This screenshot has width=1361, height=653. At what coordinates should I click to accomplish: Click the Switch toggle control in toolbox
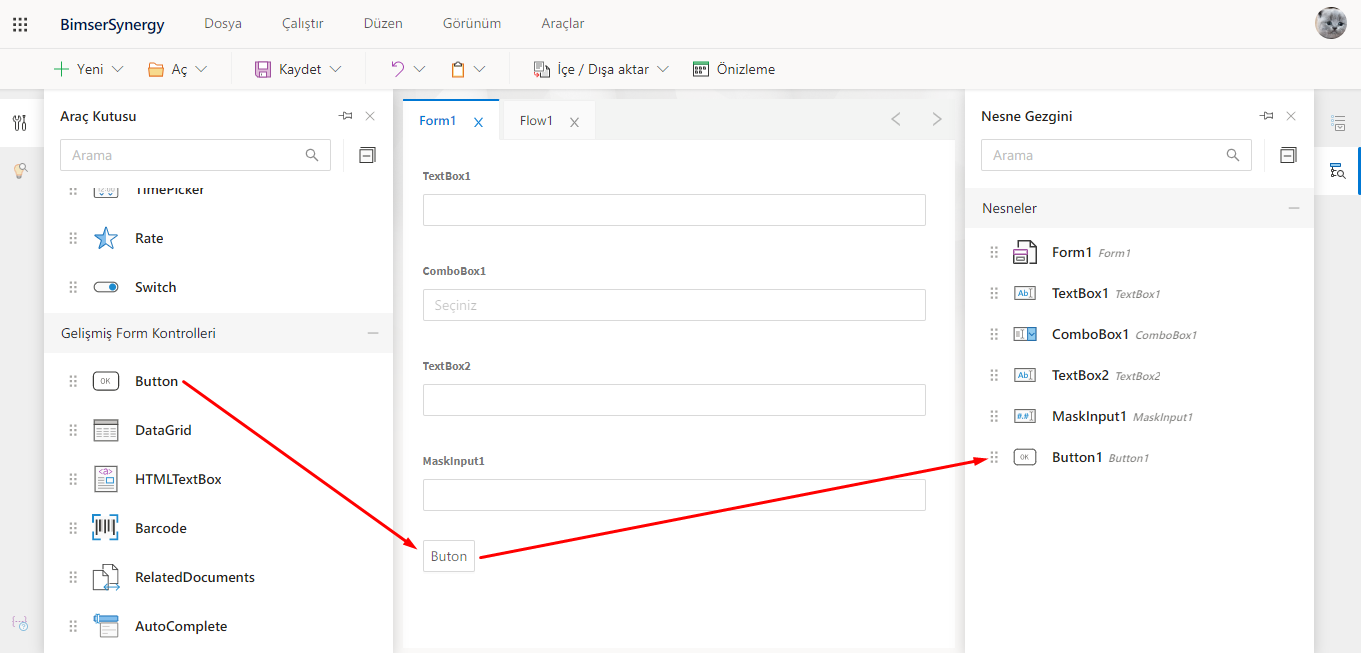[x=106, y=287]
